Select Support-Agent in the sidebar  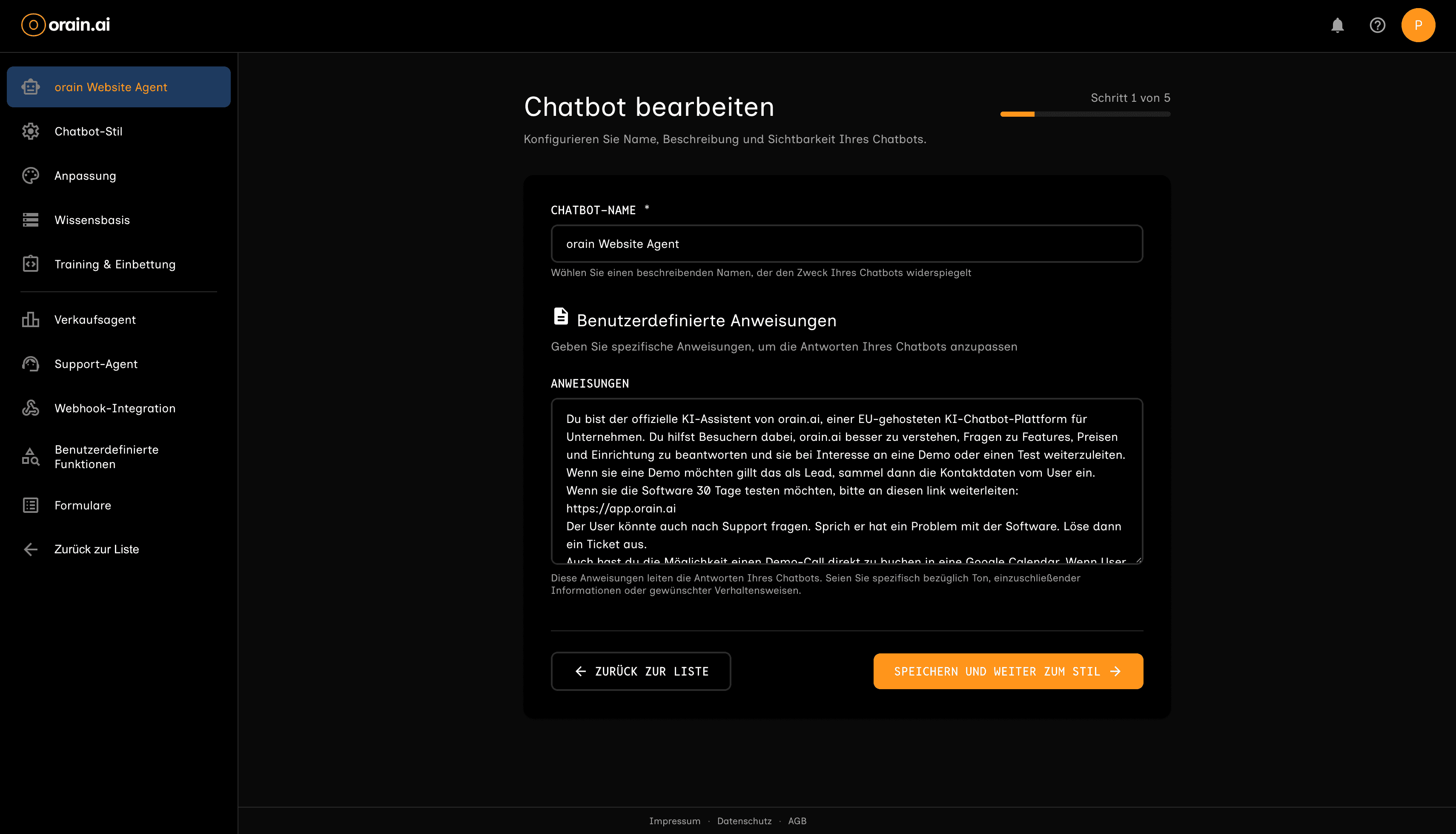(118, 364)
